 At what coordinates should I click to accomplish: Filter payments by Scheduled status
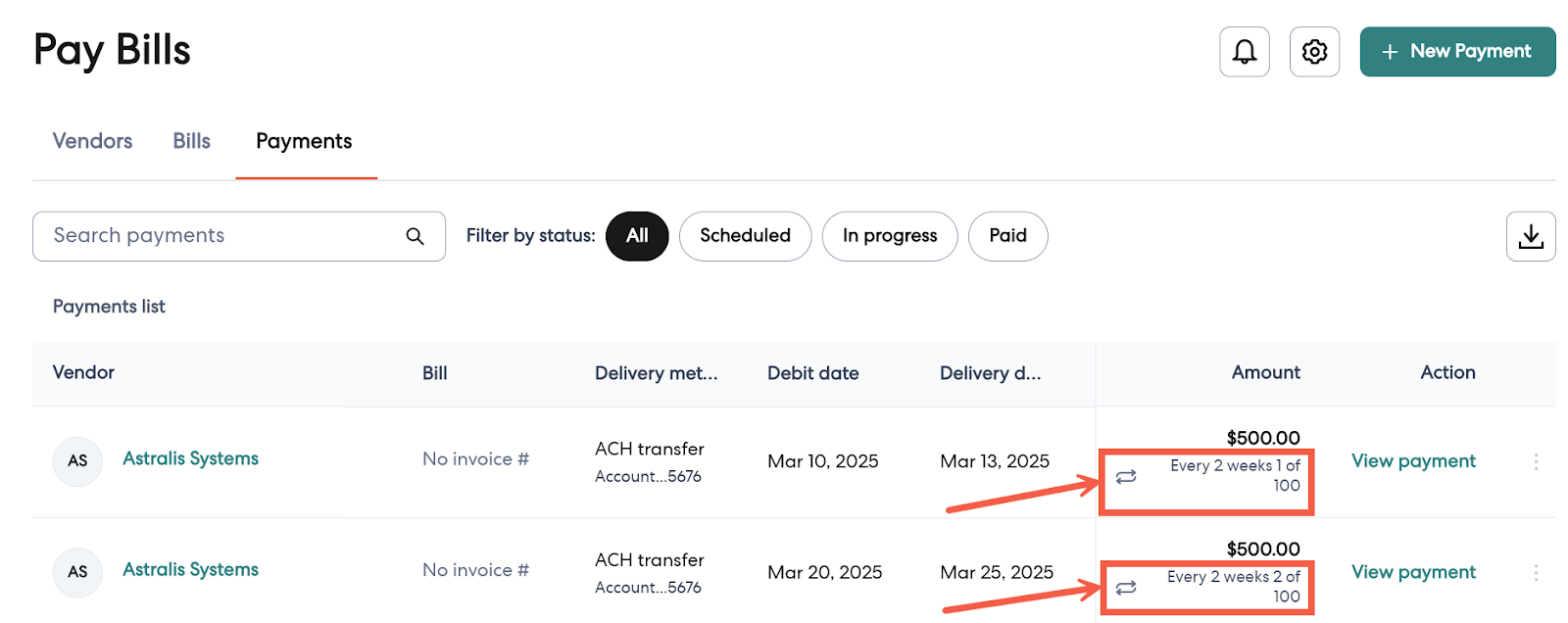pyautogui.click(x=745, y=236)
